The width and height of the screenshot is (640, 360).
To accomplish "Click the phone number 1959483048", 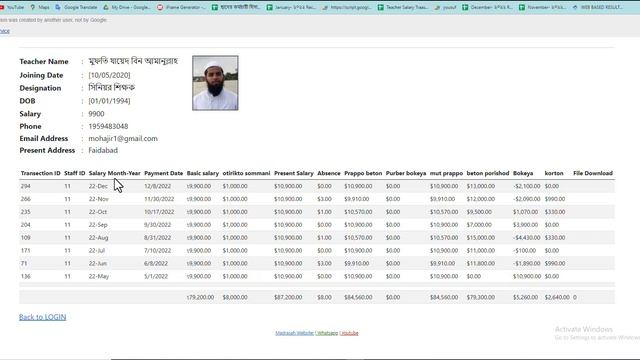I will 108,126.
